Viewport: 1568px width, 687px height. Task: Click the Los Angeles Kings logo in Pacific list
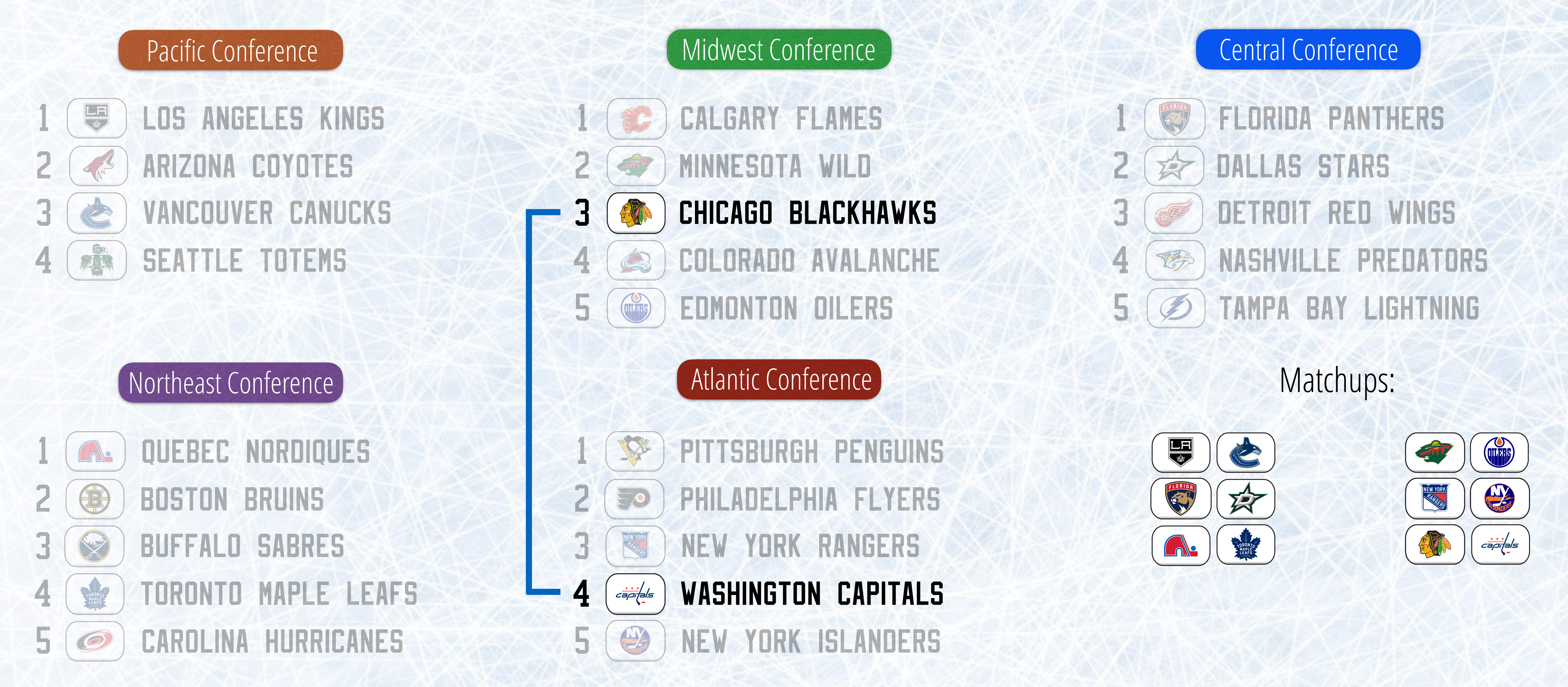pos(97,118)
